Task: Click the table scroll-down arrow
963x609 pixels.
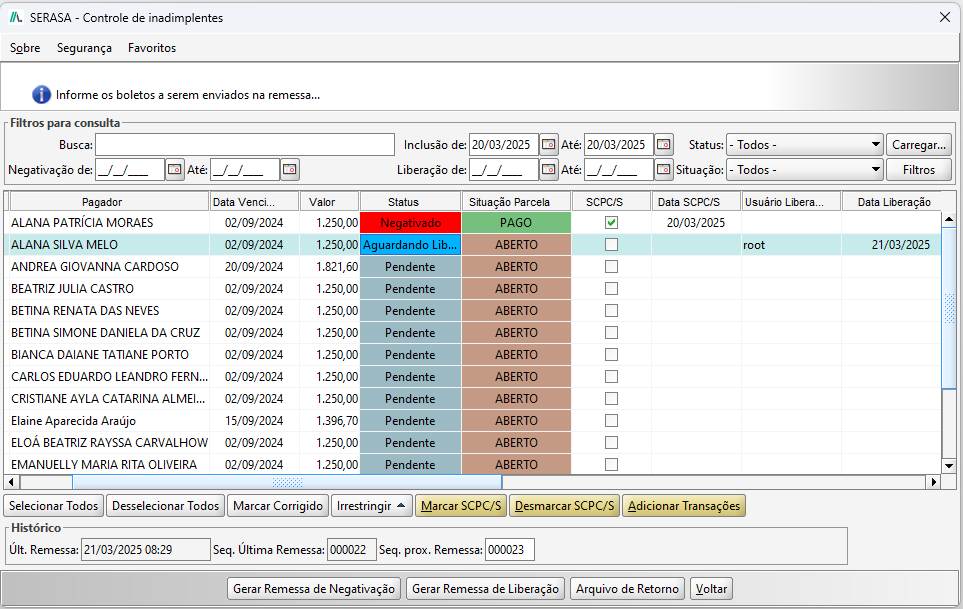Action: coord(949,466)
